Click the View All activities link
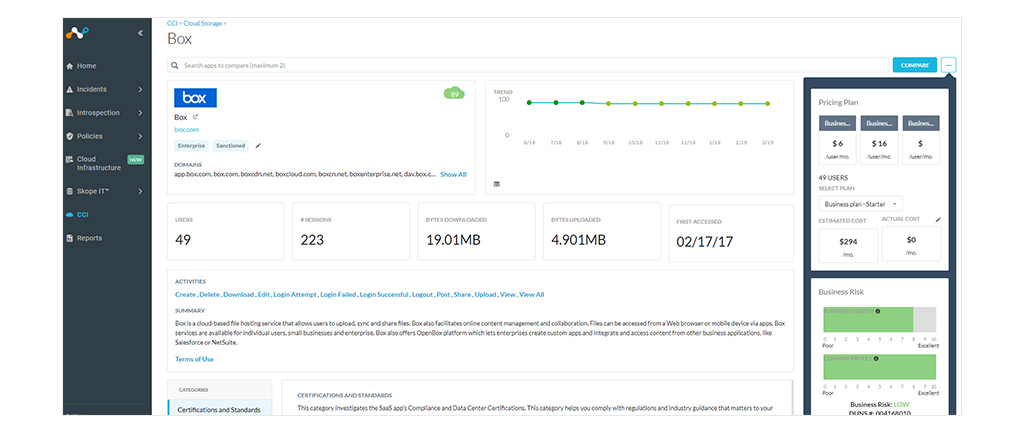The height and width of the screenshot is (442, 1024). 532,294
